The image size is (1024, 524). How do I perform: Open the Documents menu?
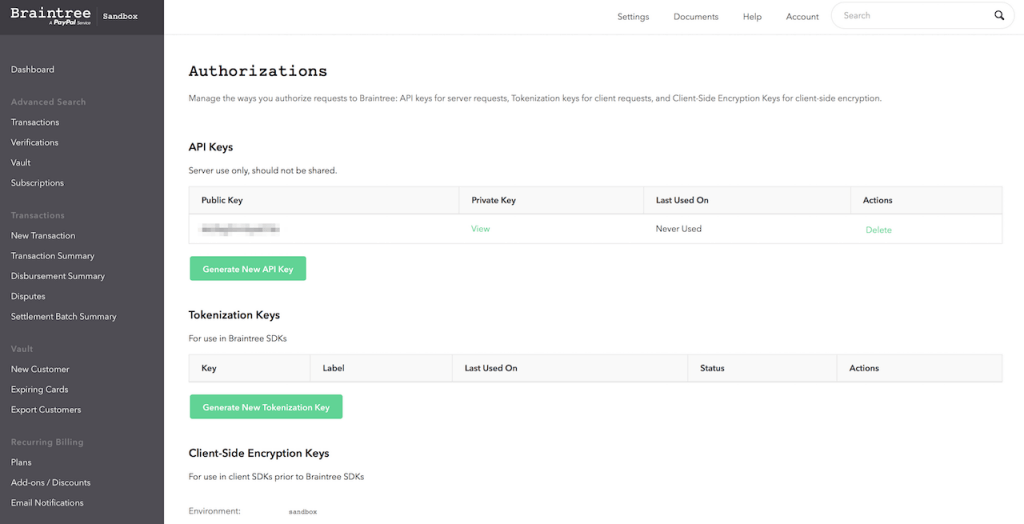696,17
